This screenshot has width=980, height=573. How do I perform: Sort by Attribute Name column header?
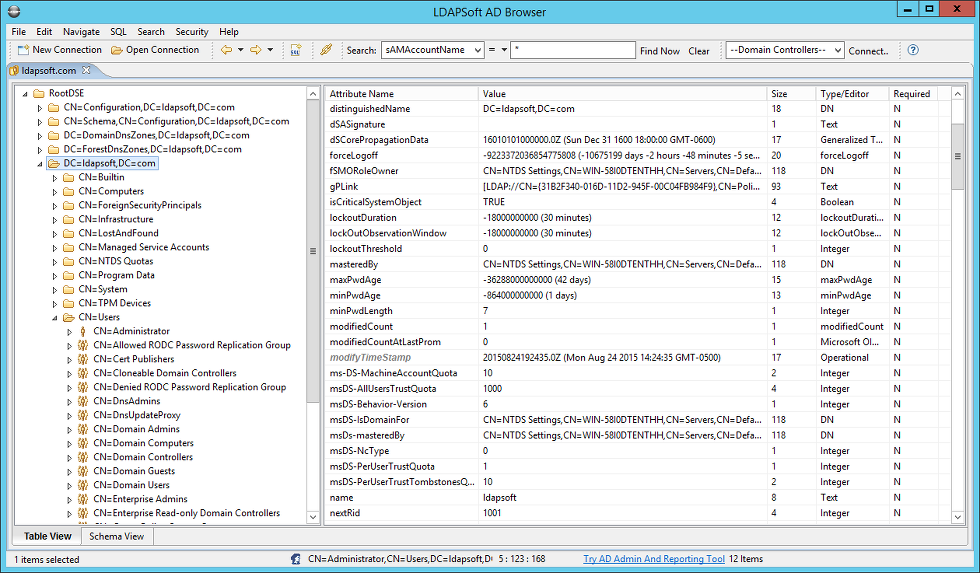401,94
